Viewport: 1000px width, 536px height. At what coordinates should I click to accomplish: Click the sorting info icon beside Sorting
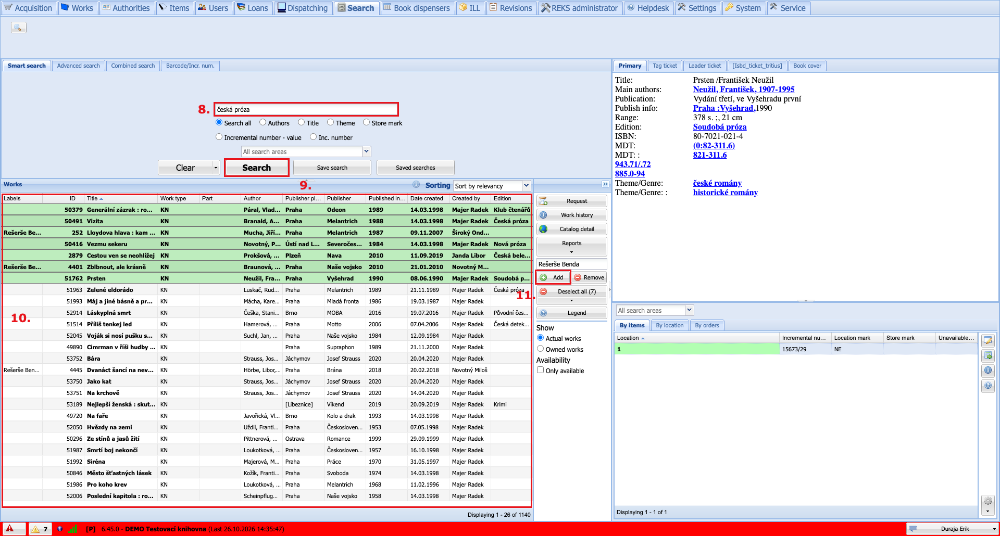(416, 186)
